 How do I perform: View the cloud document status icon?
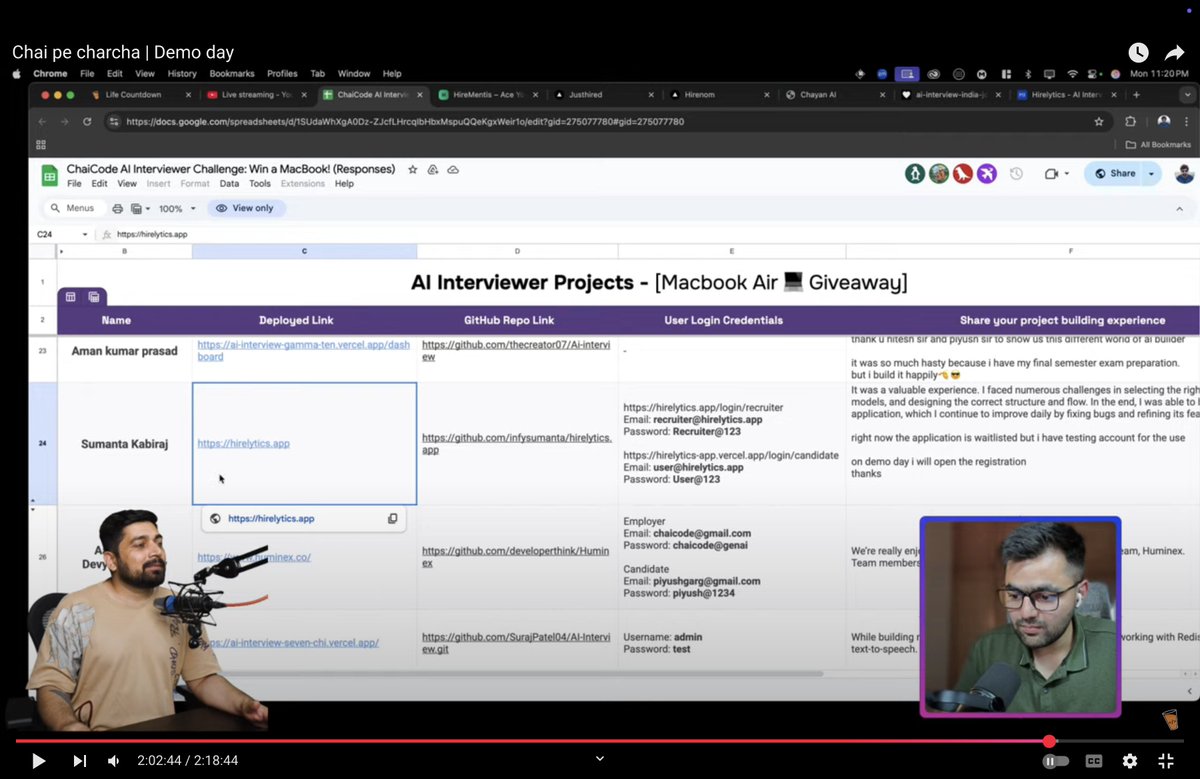pyautogui.click(x=453, y=170)
